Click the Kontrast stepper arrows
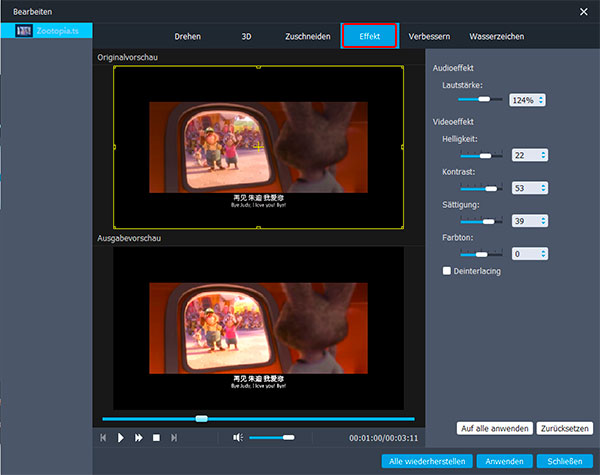Viewport: 600px width, 475px height. 543,188
